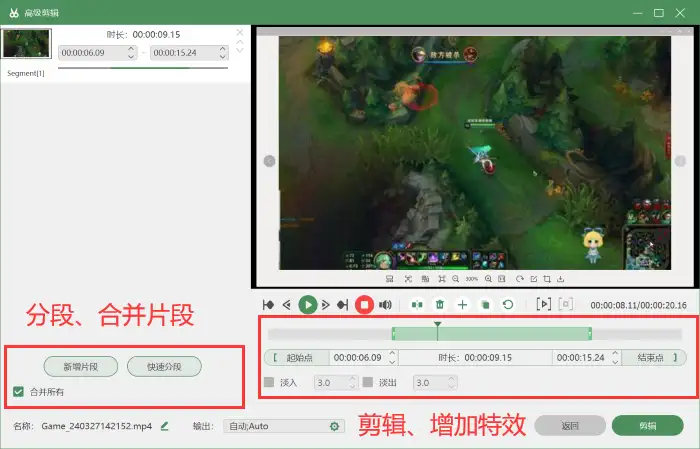The width and height of the screenshot is (700, 449).
Task: Click the Game_240327142152.mp4 file name
Action: [x=97, y=426]
